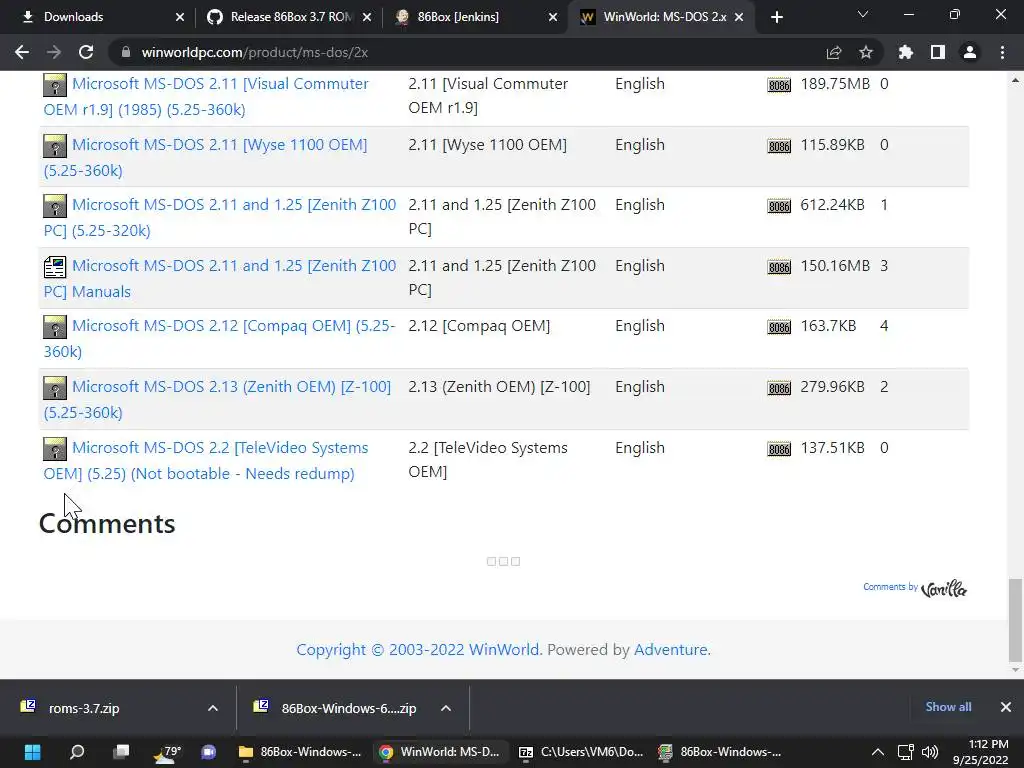Open the Chrome profile avatar
The width and height of the screenshot is (1024, 768).
970,52
